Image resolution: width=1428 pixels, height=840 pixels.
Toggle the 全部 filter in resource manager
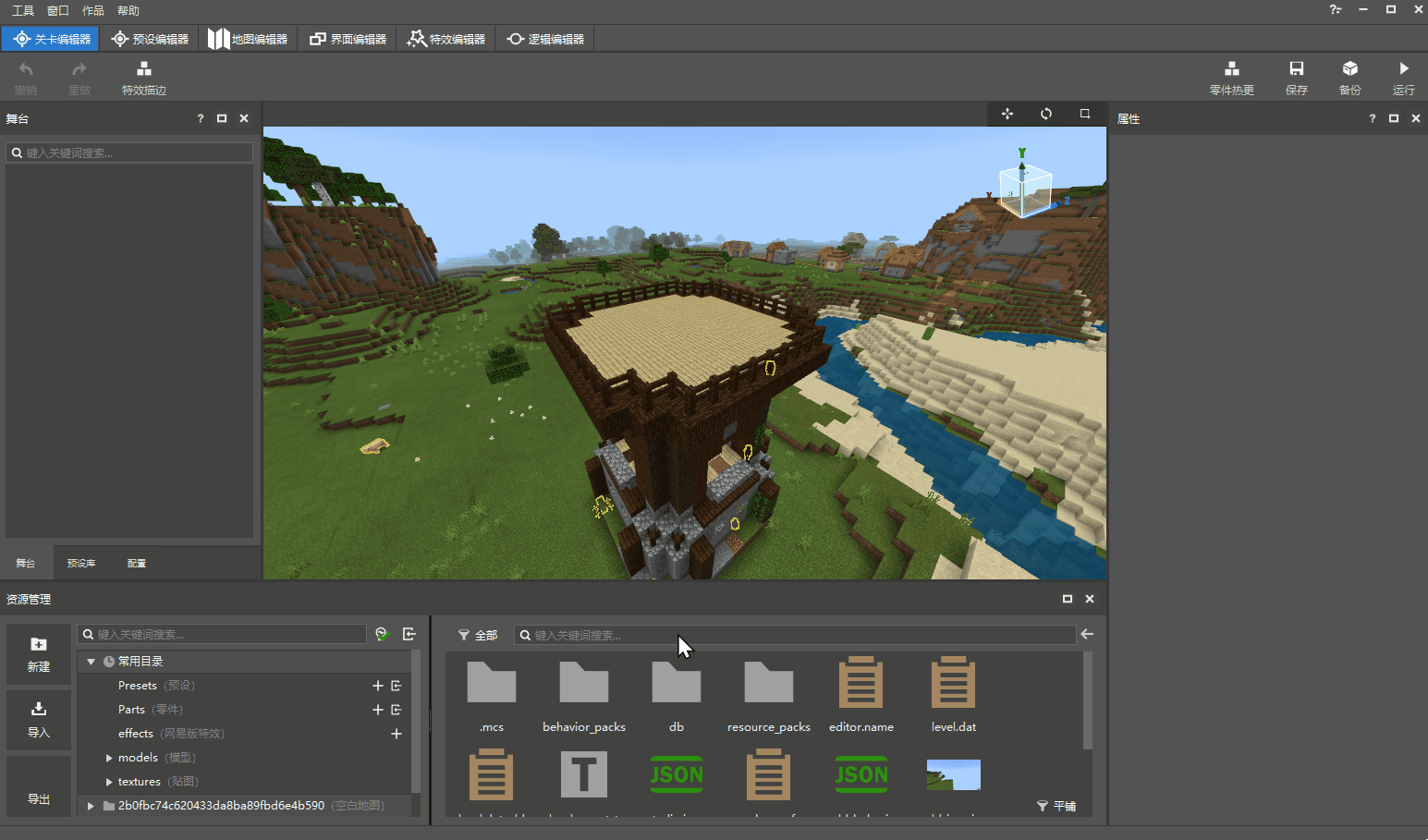click(x=478, y=636)
